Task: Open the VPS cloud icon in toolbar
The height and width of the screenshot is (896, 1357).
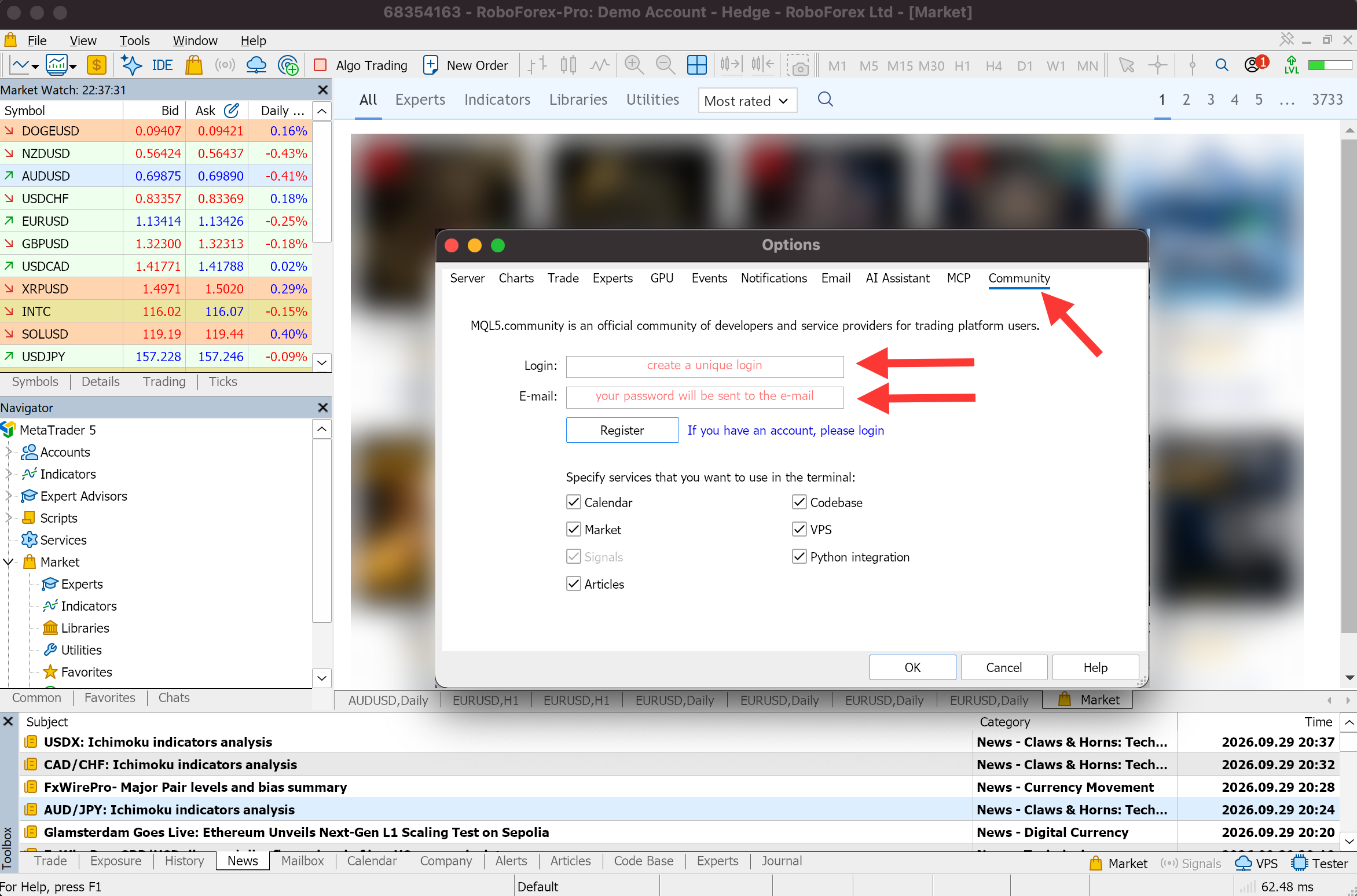Action: [256, 65]
